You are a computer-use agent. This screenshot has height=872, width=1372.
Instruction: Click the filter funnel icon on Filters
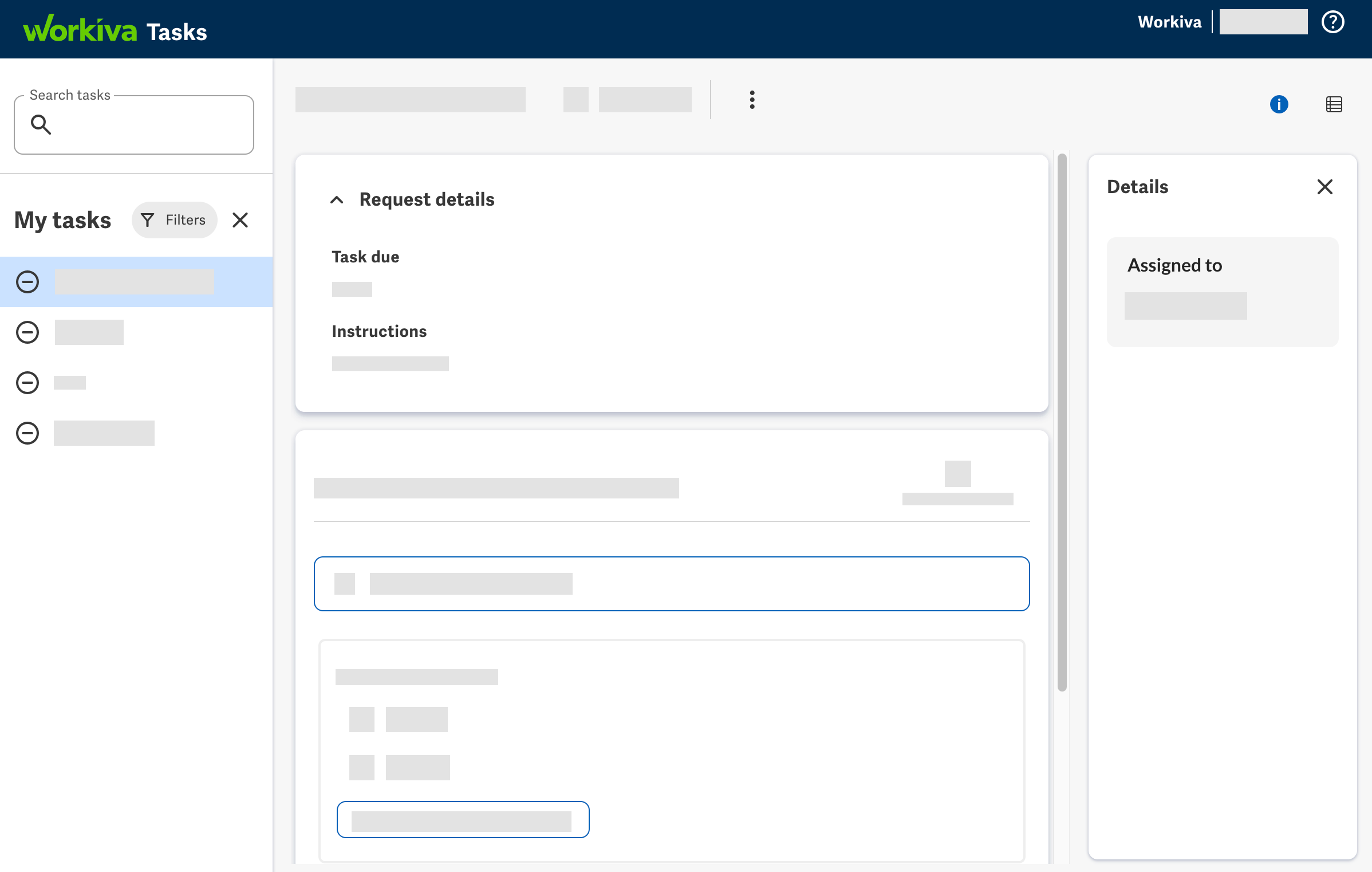[148, 219]
